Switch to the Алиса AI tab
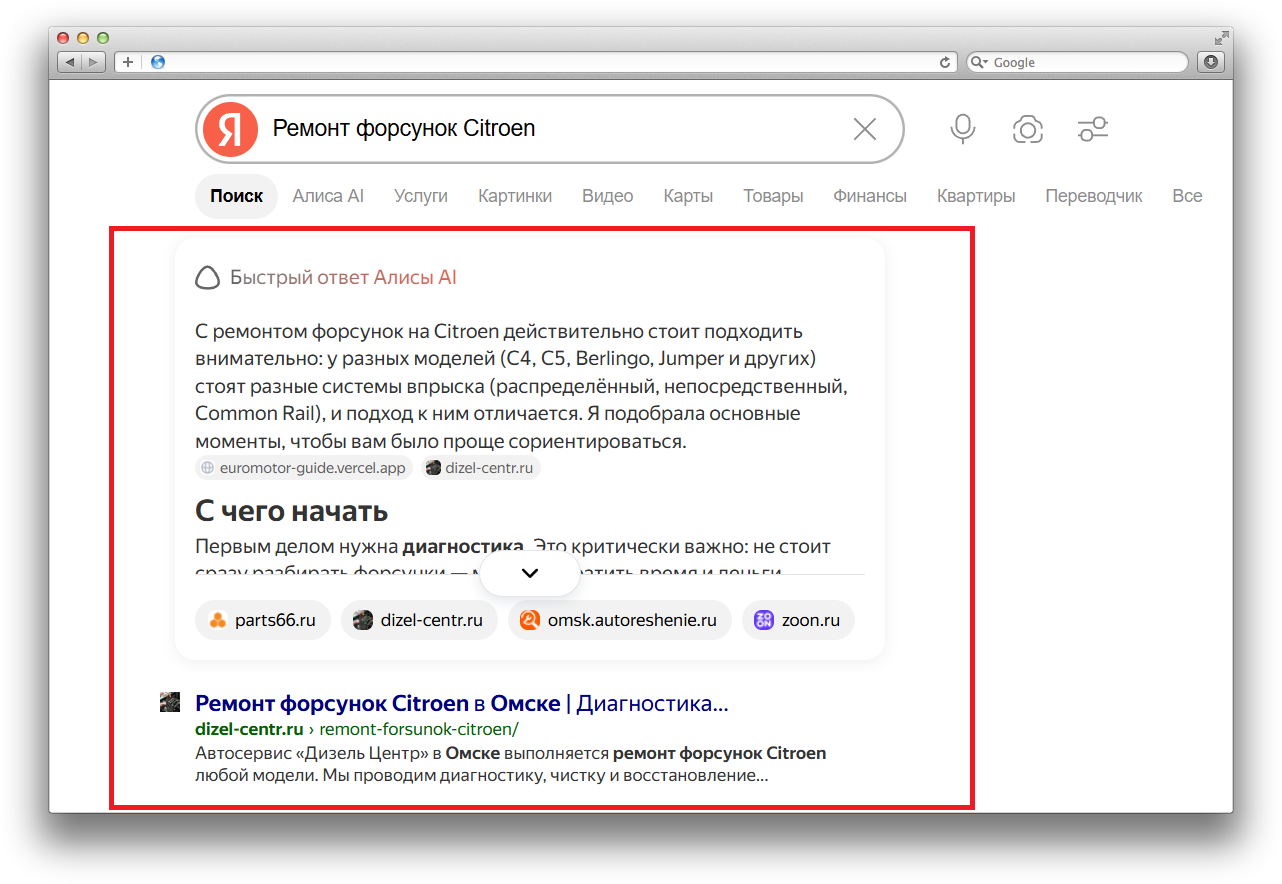 (x=328, y=196)
